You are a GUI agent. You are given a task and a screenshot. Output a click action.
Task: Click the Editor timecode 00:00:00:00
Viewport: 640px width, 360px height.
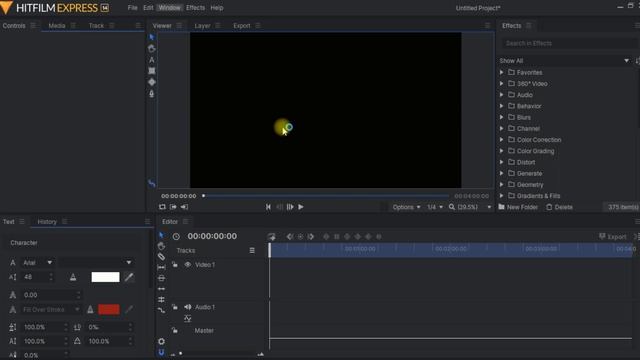pyautogui.click(x=212, y=236)
